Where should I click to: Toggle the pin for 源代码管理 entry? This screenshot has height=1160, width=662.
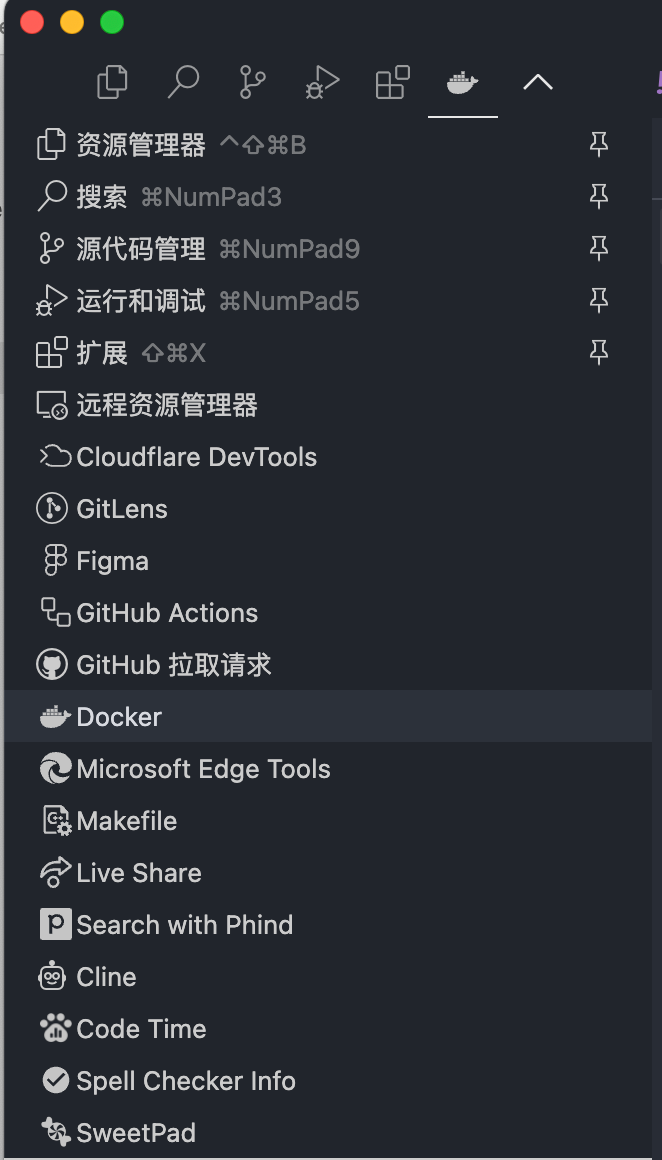[599, 249]
